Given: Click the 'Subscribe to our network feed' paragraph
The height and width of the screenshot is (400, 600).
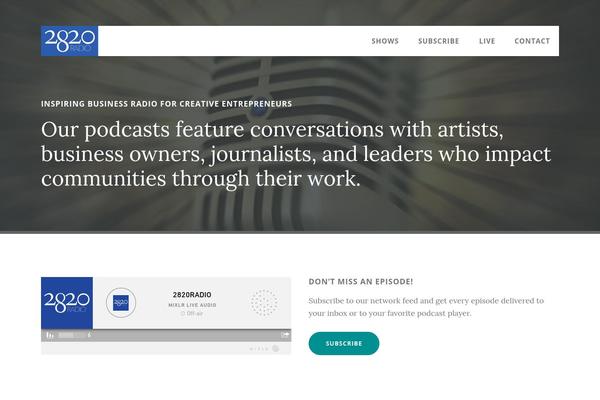Looking at the screenshot, I should (426, 307).
